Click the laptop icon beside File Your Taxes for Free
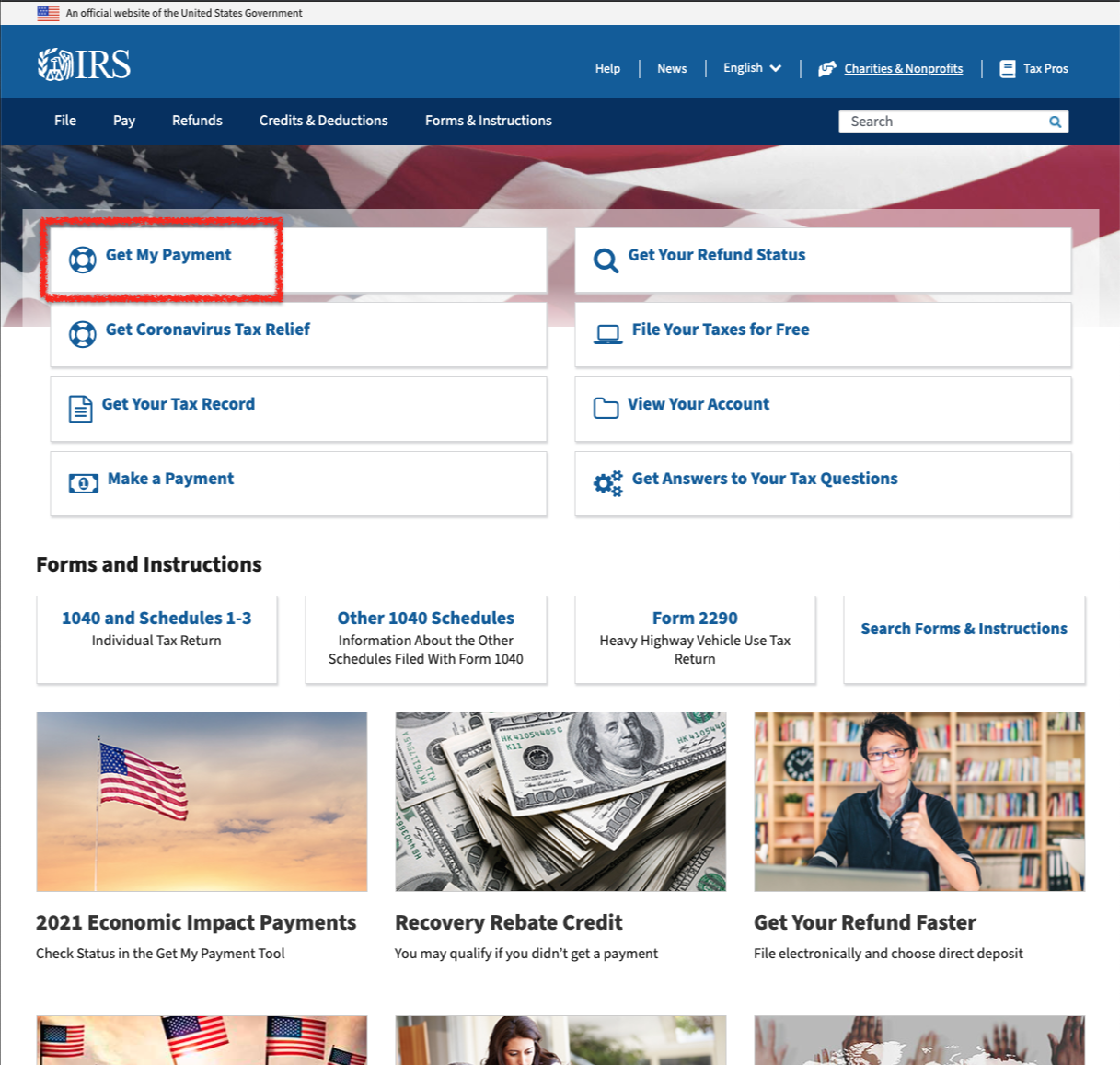 608,334
